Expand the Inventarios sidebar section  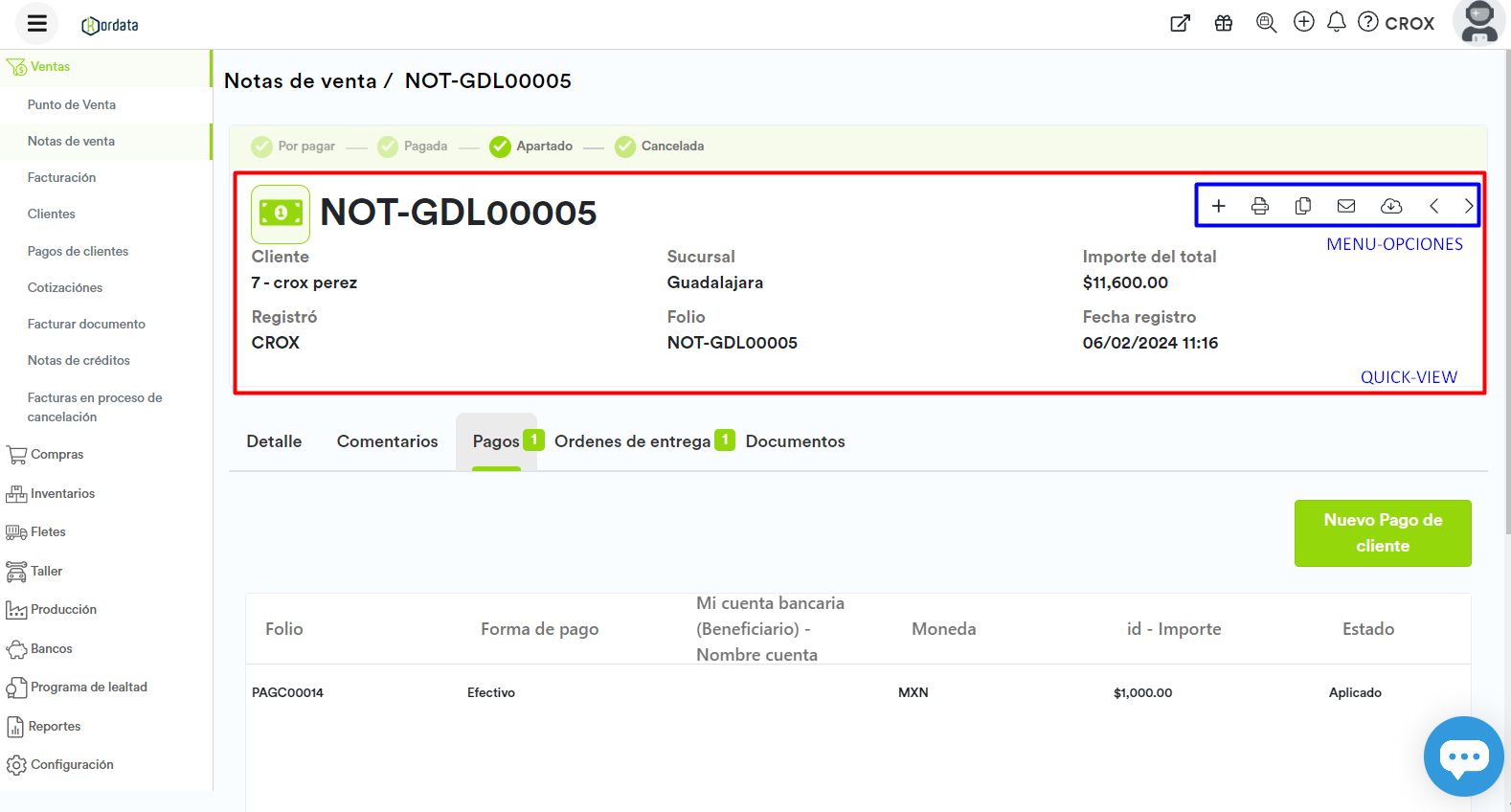[62, 494]
